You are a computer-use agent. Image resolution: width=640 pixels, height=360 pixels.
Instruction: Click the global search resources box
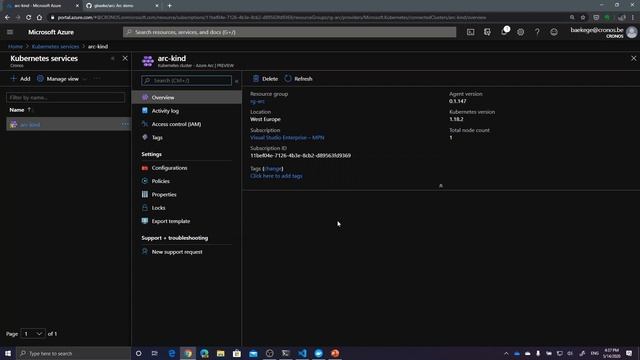coord(289,32)
